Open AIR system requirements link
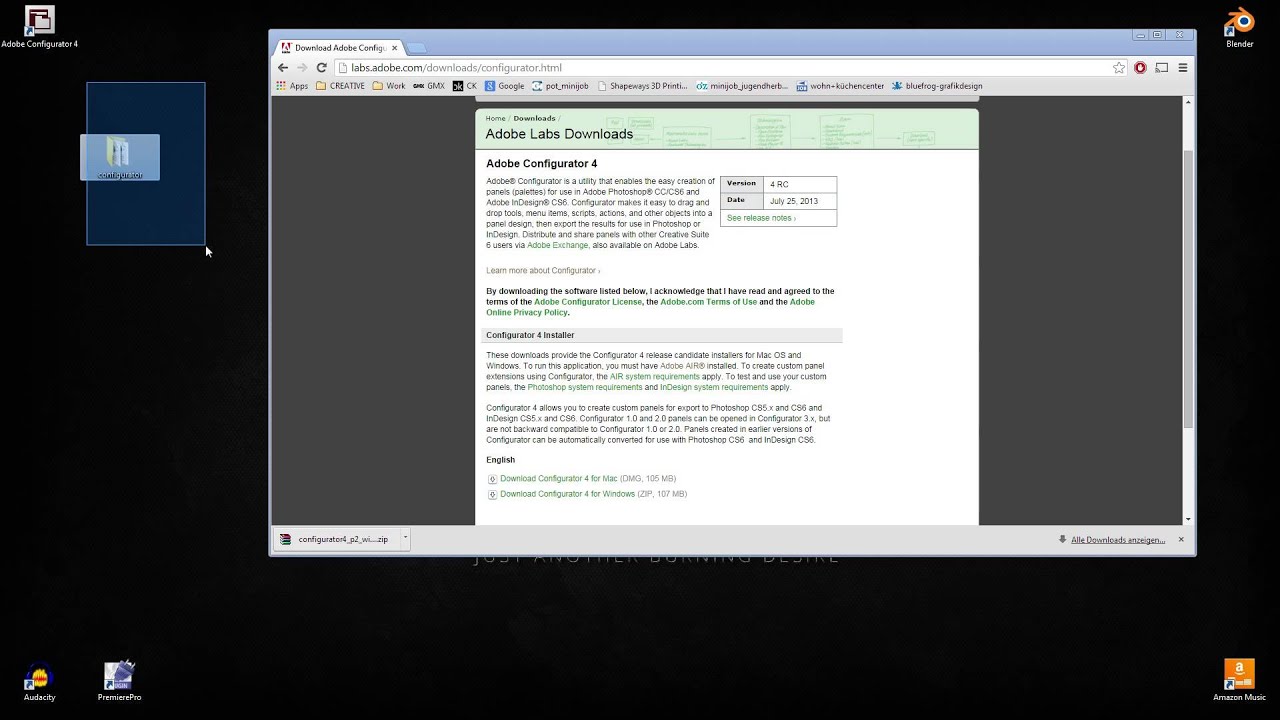 654,377
